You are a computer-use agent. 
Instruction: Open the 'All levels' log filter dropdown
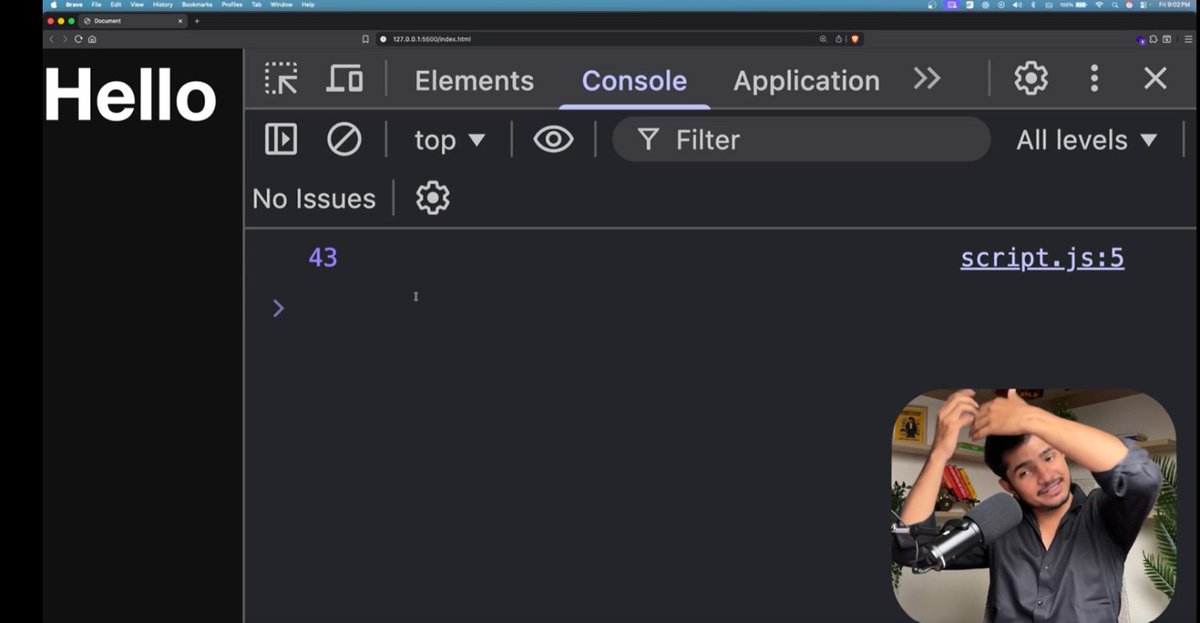pos(1087,139)
